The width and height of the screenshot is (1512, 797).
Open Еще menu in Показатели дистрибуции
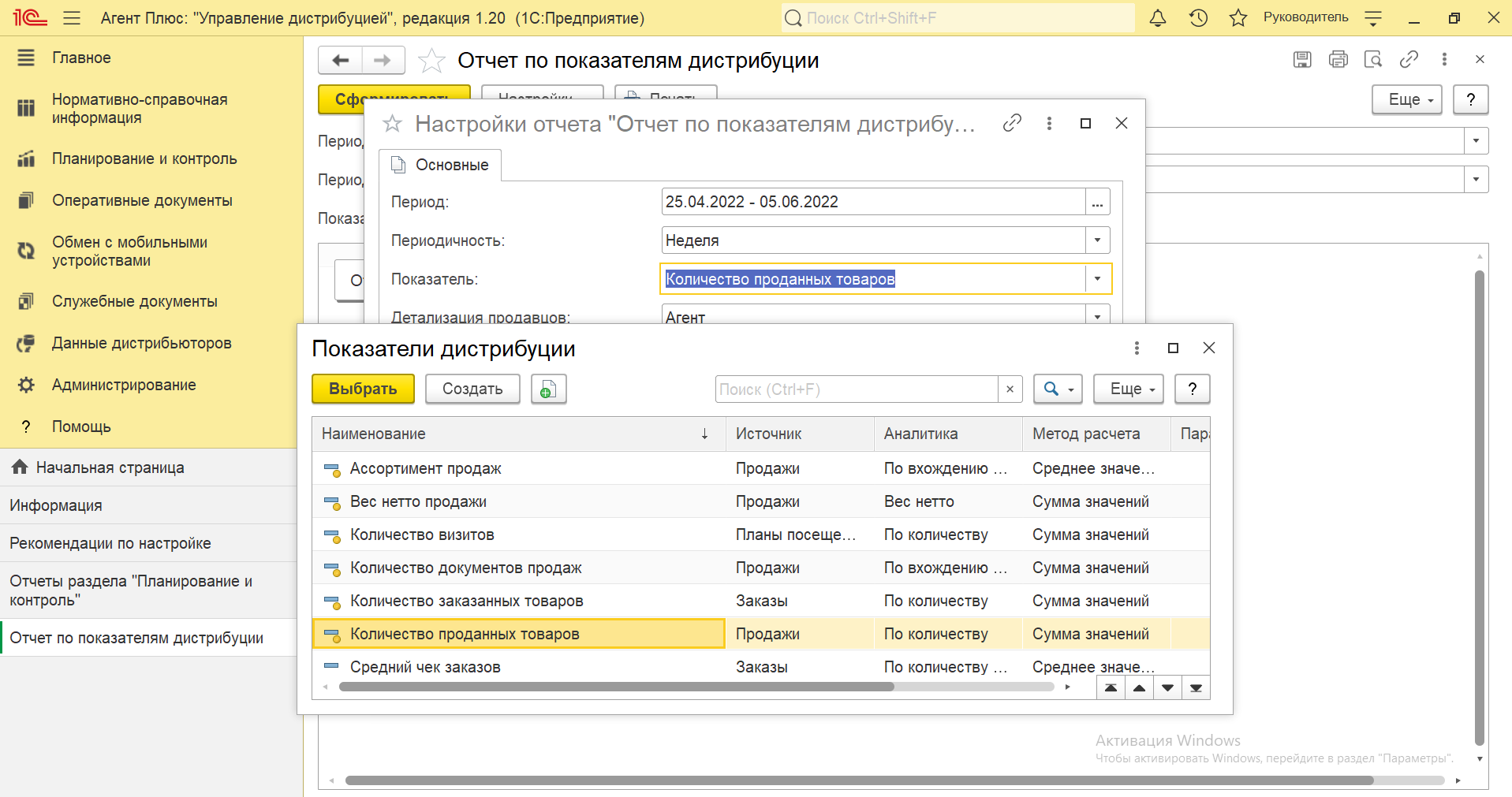1128,389
